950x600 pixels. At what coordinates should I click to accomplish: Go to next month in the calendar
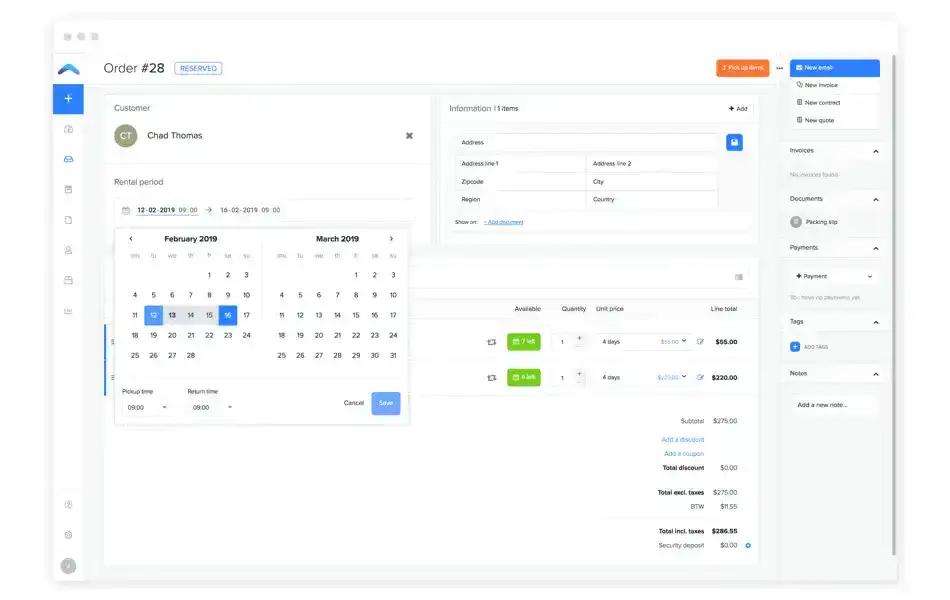point(391,239)
